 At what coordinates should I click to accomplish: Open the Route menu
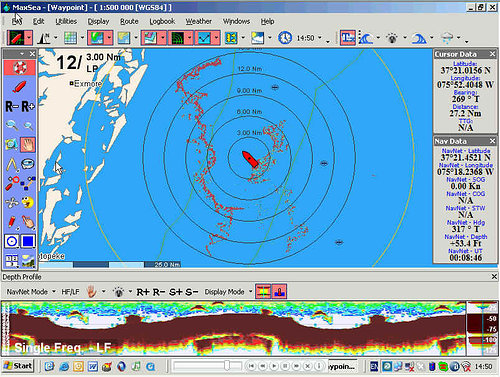[x=129, y=21]
